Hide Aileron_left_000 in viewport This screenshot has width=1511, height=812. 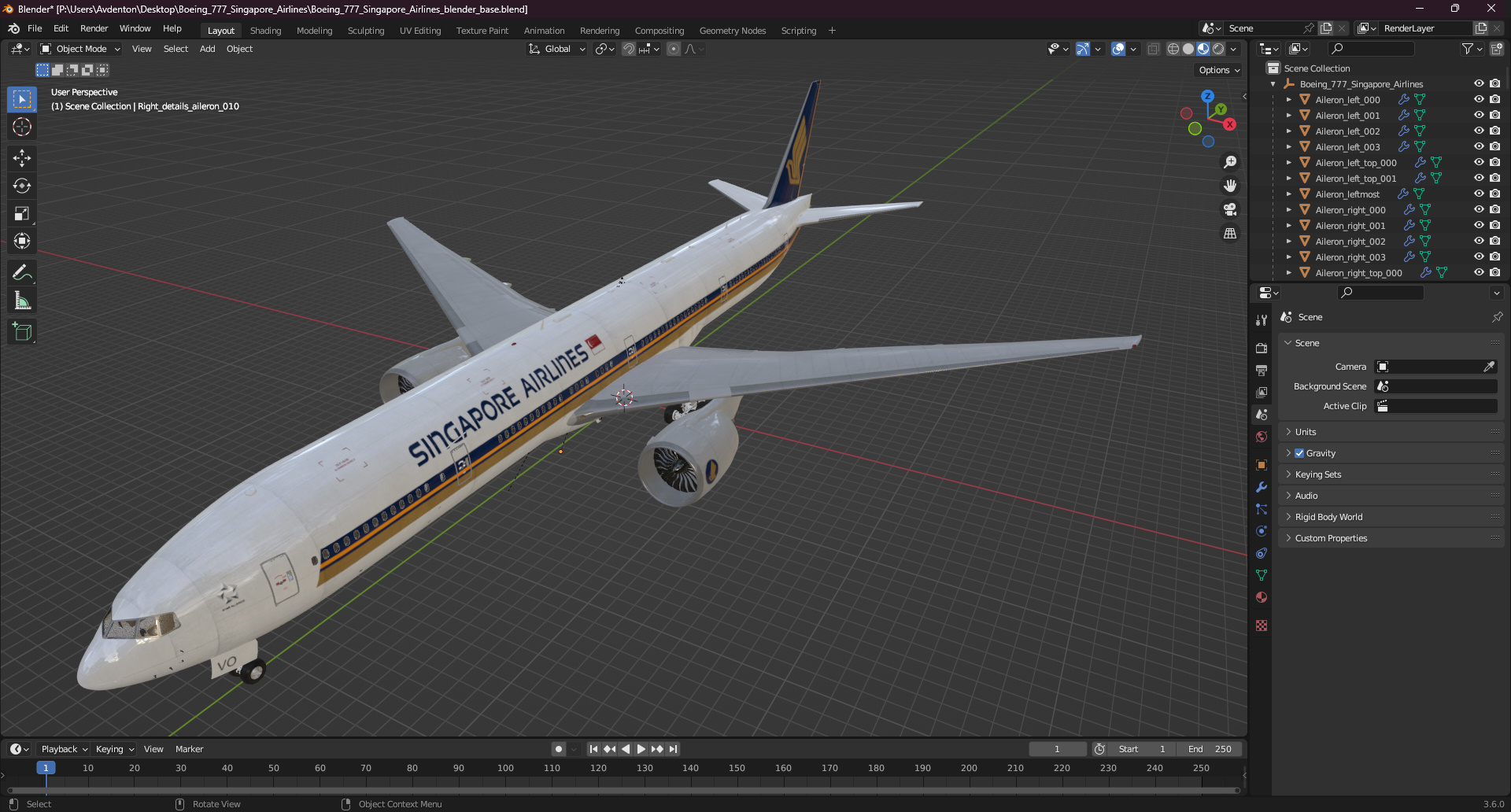coord(1479,99)
